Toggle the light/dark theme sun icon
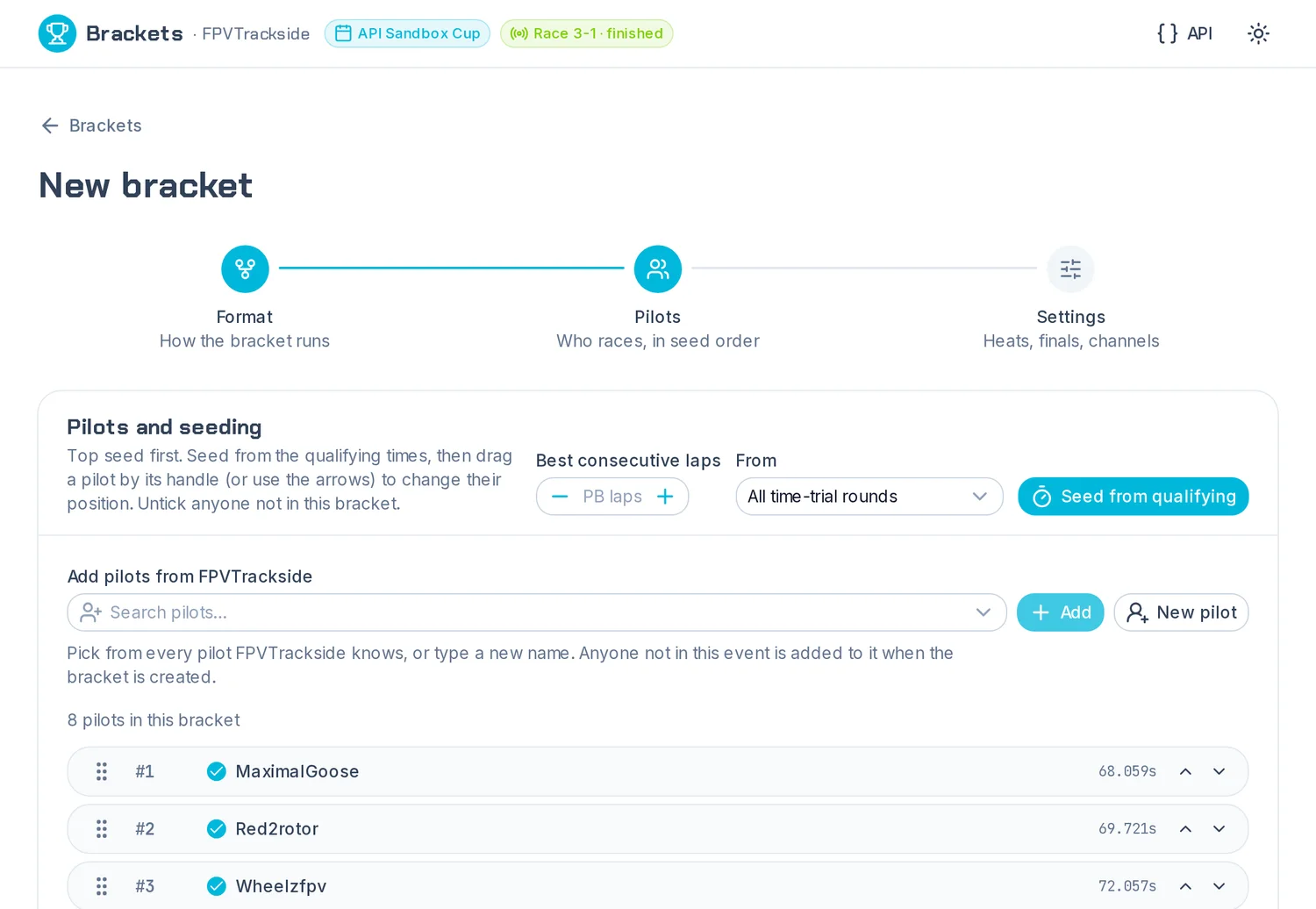Image resolution: width=1316 pixels, height=909 pixels. pyautogui.click(x=1258, y=33)
